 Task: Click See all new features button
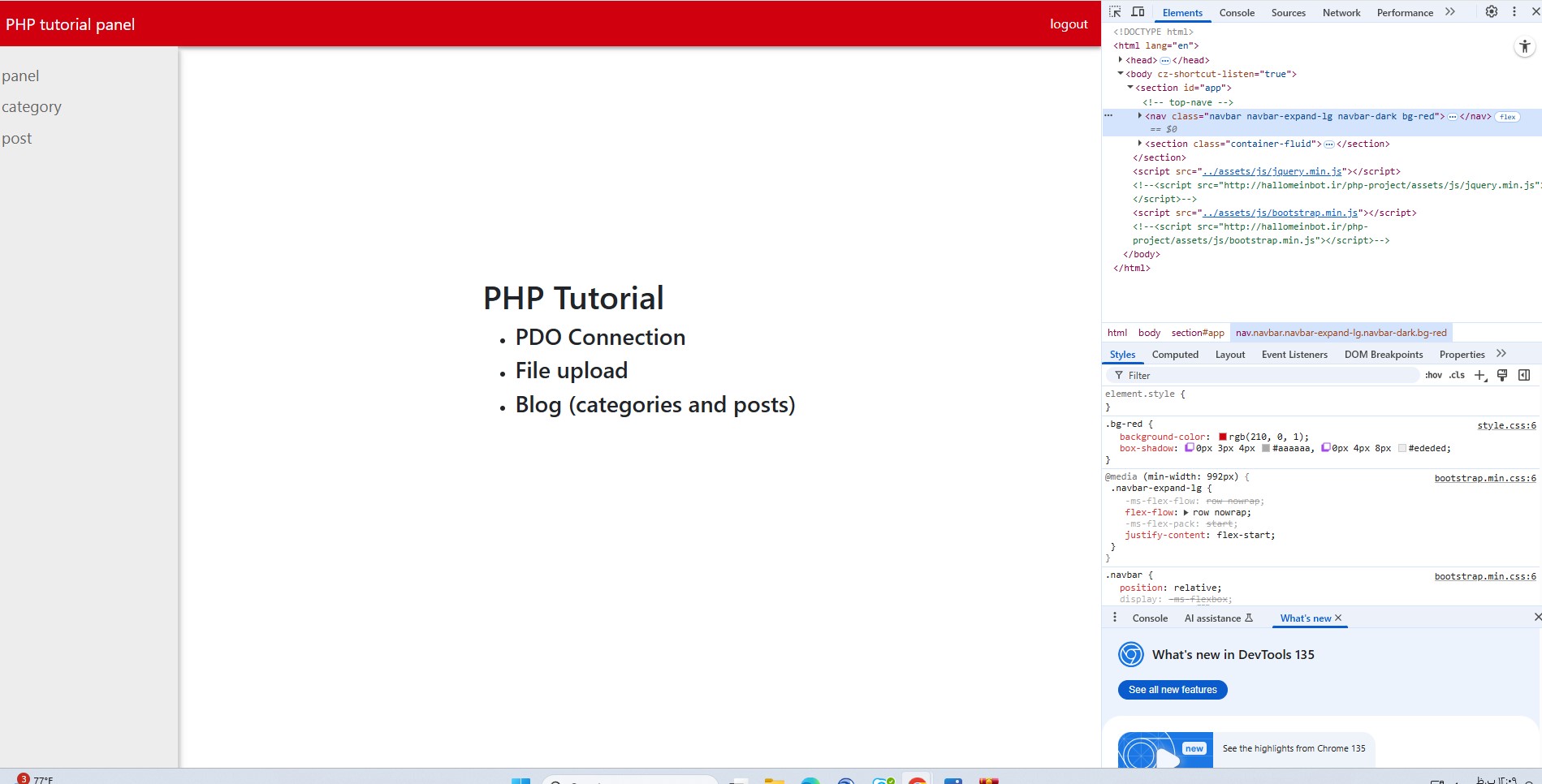point(1173,689)
